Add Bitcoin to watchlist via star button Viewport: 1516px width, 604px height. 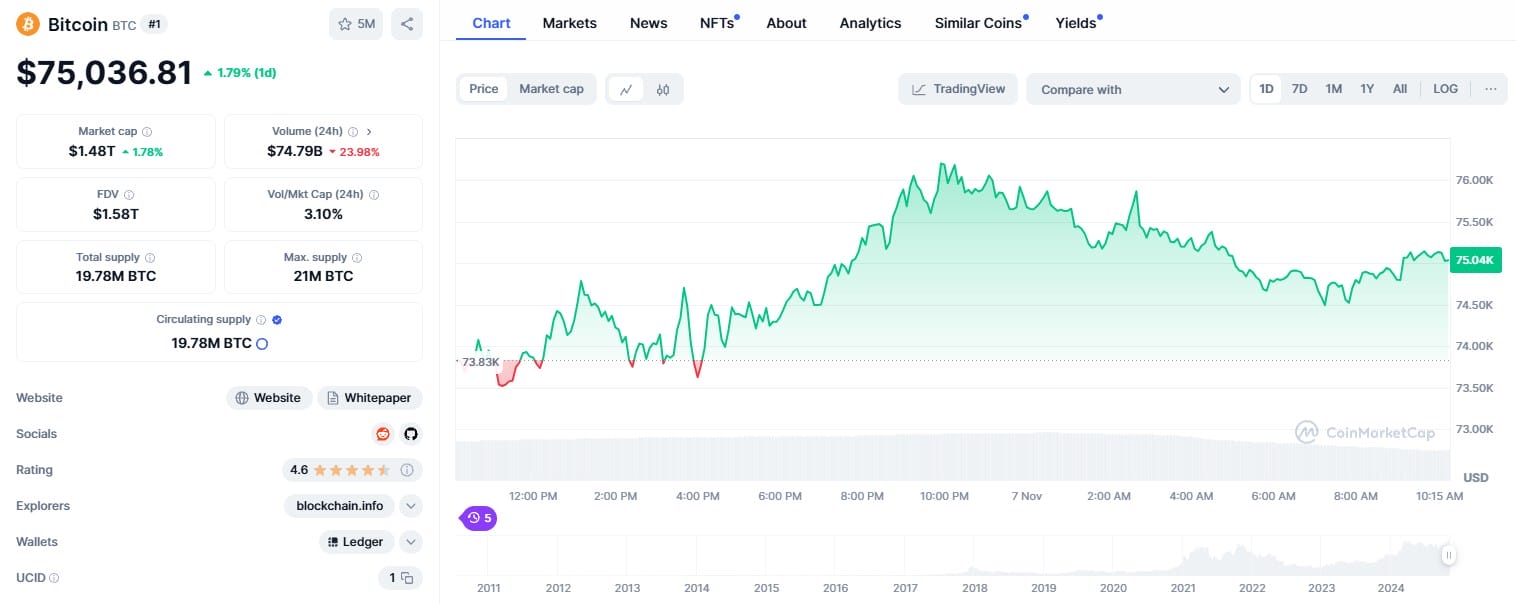pyautogui.click(x=356, y=24)
